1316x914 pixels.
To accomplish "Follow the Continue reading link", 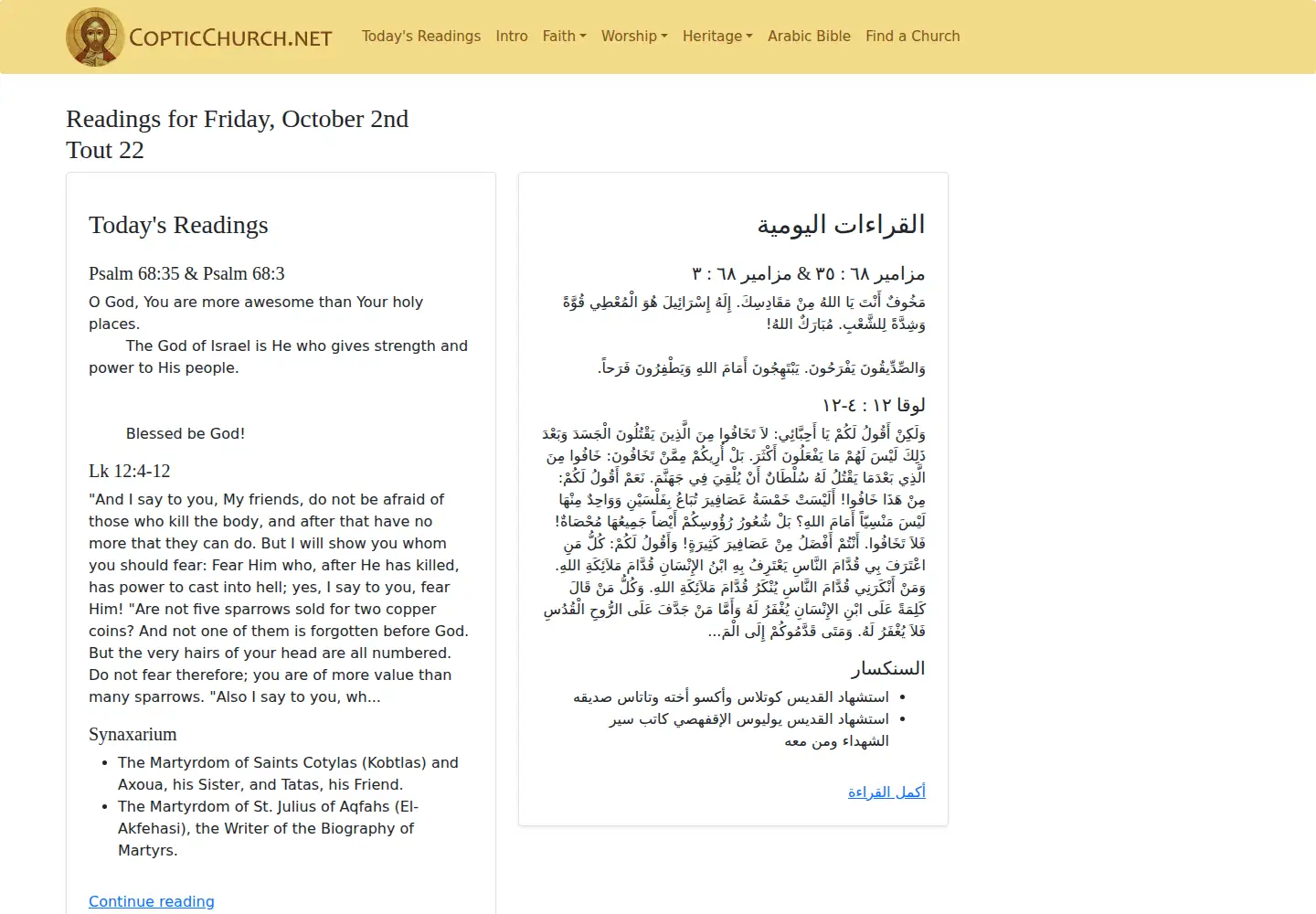I will coord(152,901).
